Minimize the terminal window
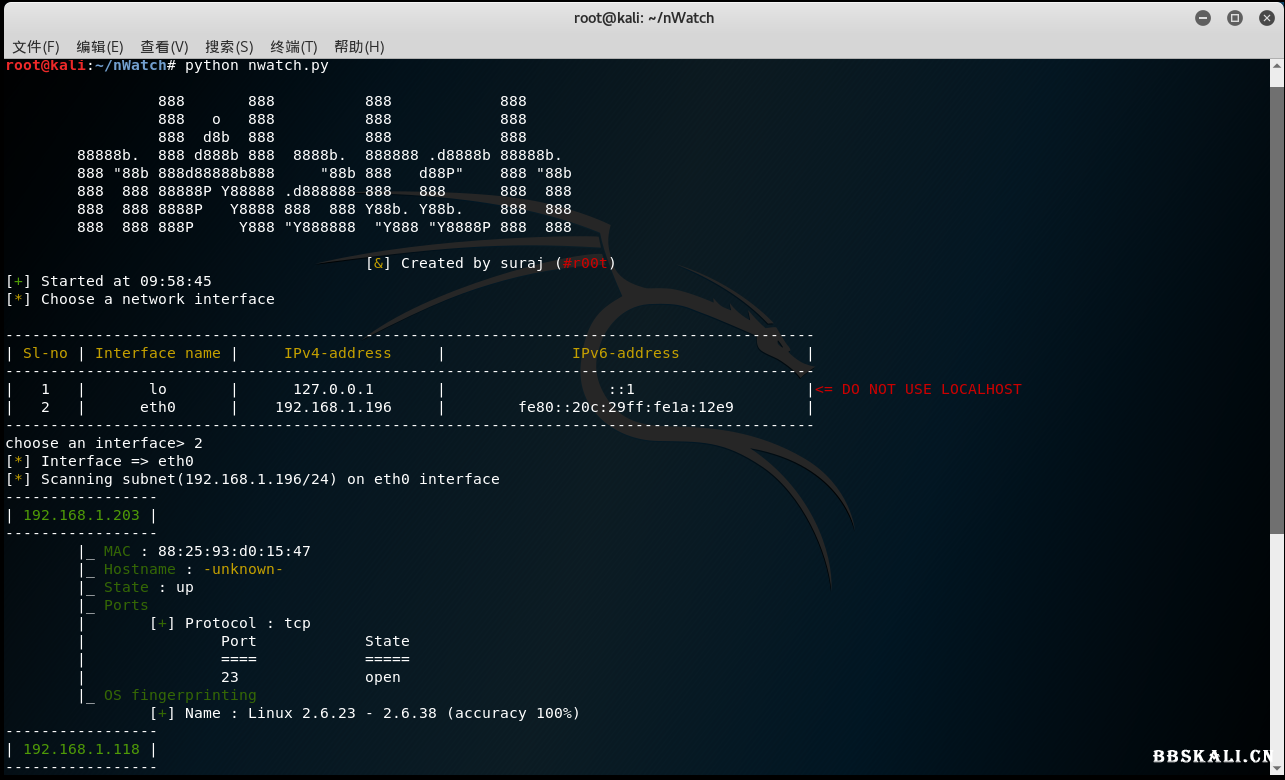The image size is (1285, 780). tap(1203, 18)
